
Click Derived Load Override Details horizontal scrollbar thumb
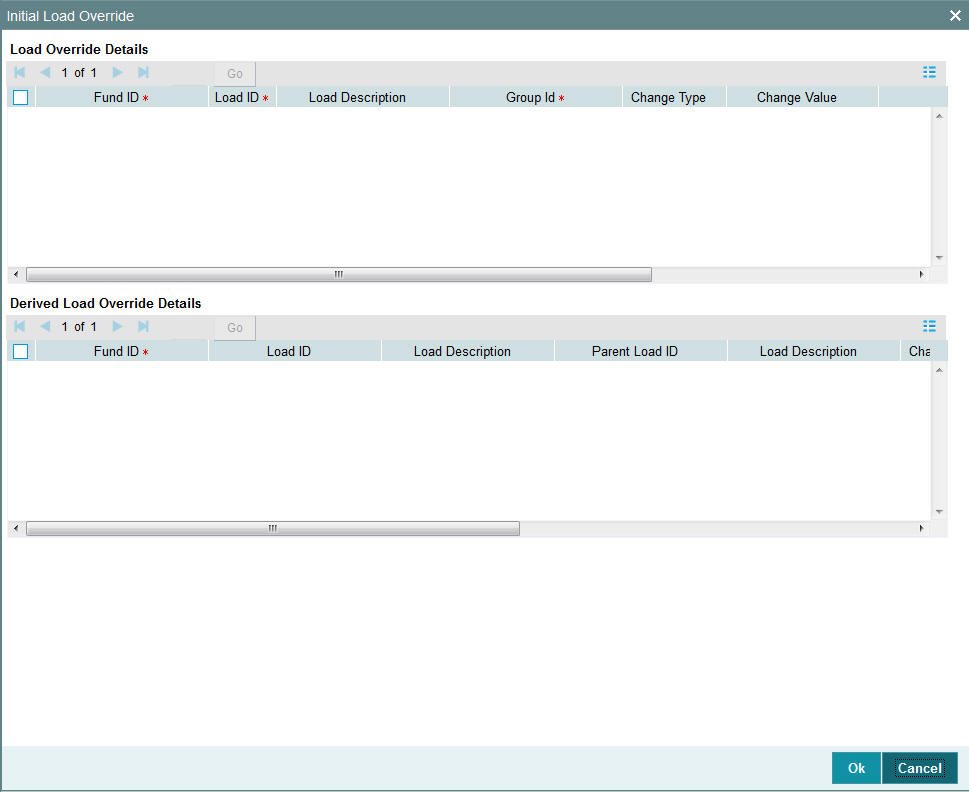tap(273, 528)
